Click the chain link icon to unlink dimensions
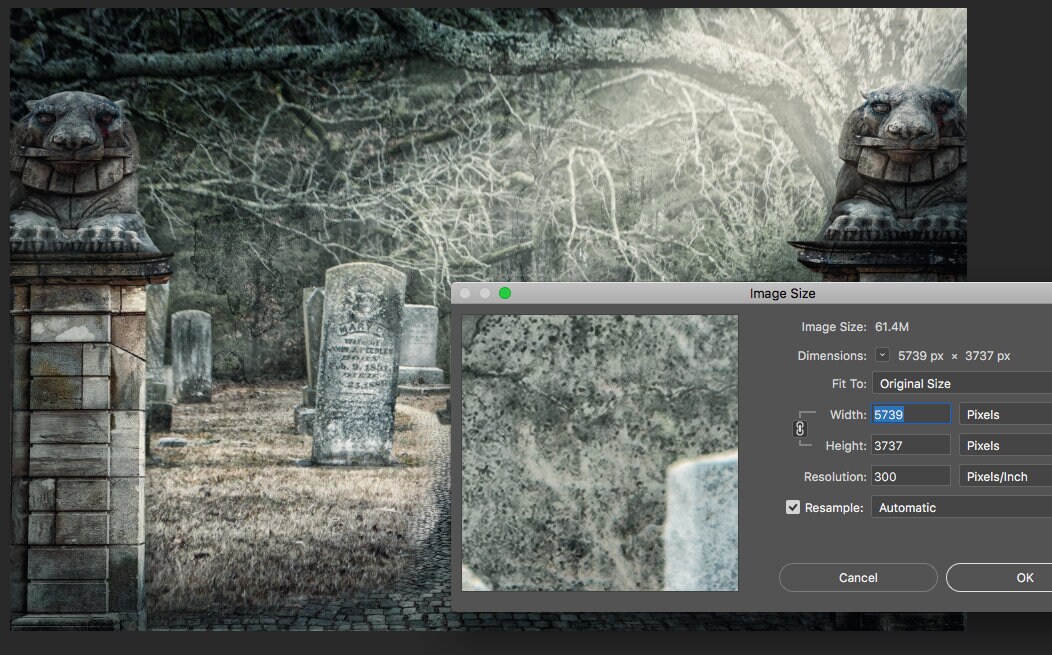The width and height of the screenshot is (1052, 655). pos(798,428)
